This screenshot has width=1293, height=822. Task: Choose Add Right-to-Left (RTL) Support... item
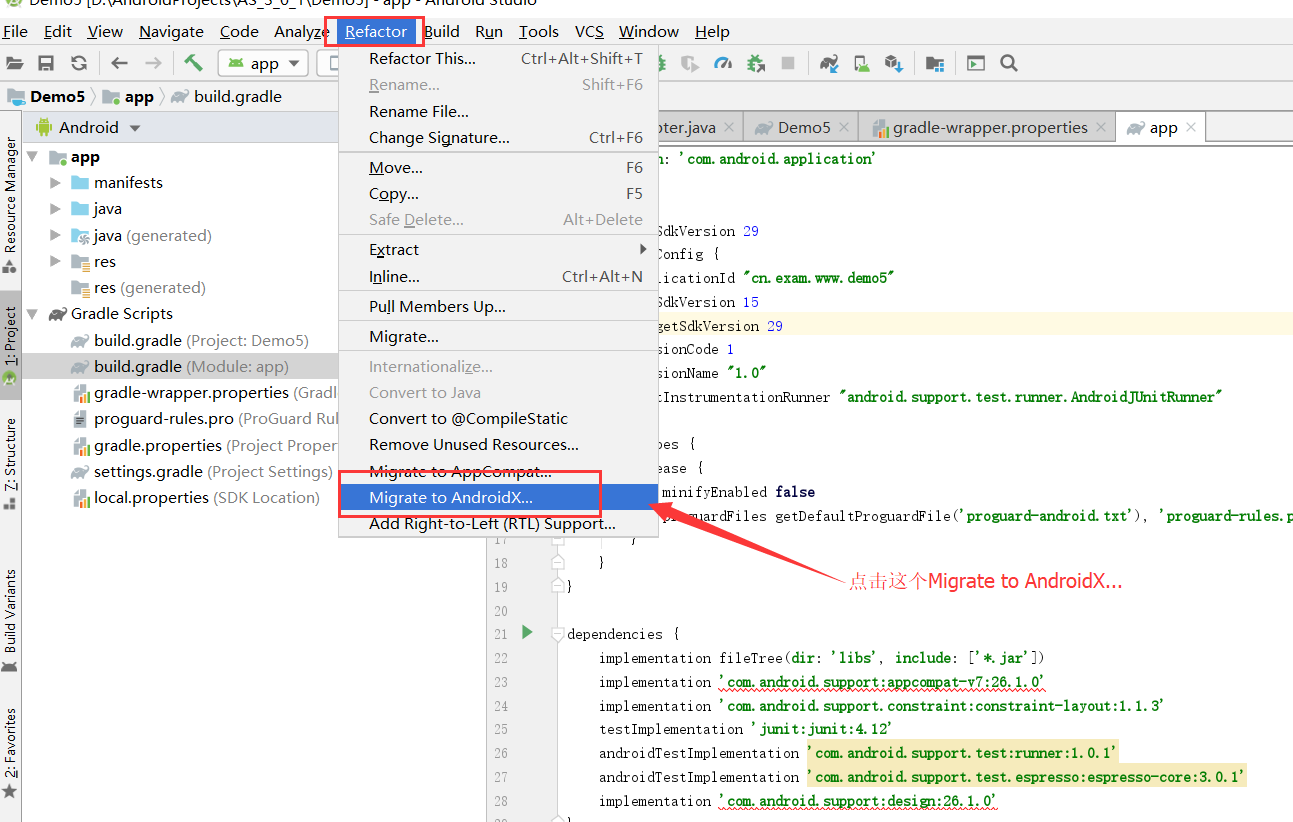pos(498,523)
